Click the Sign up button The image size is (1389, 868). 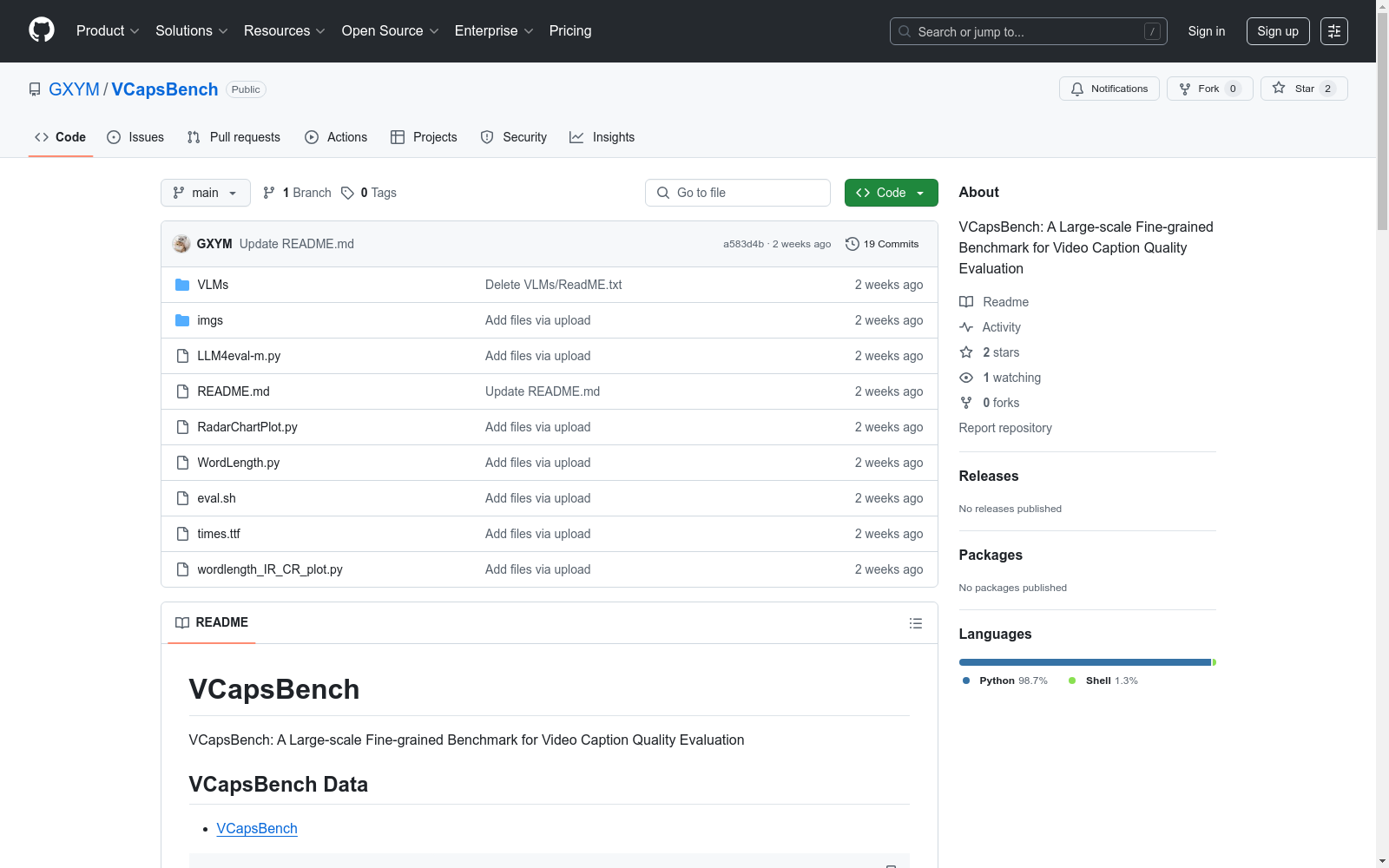(x=1278, y=31)
